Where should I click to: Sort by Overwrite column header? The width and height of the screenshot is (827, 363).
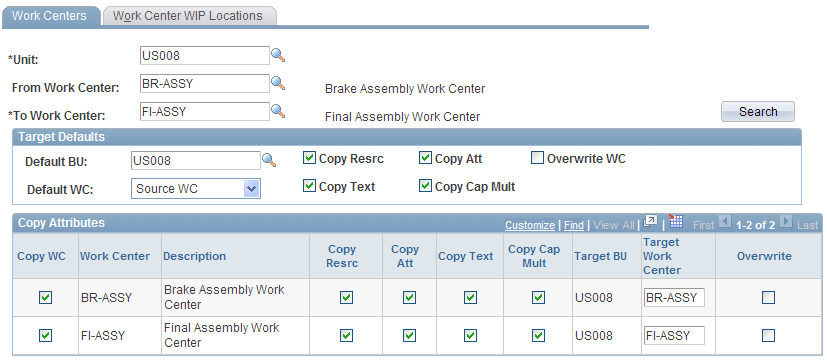[x=764, y=256]
